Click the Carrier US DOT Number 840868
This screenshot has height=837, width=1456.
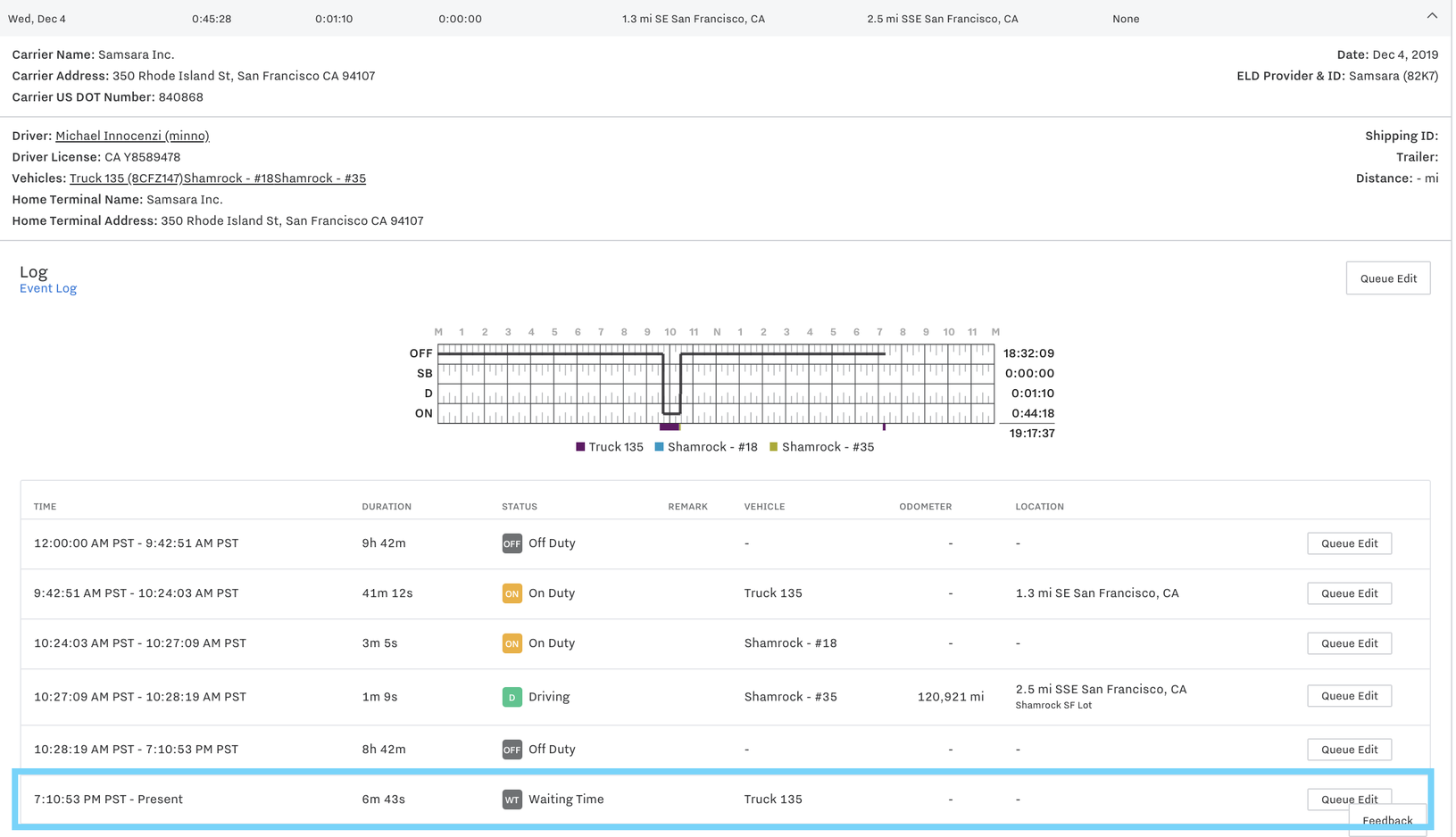click(107, 97)
